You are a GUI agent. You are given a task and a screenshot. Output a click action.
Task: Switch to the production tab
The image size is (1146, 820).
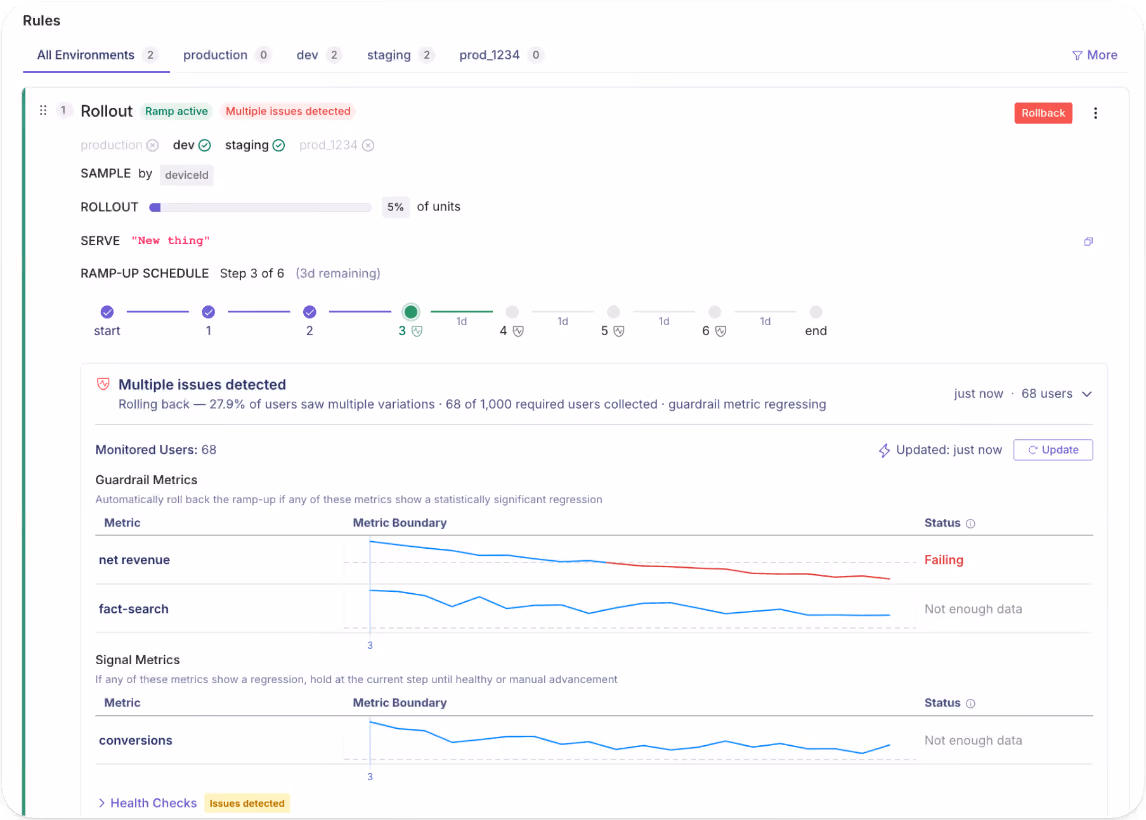[x=227, y=55]
